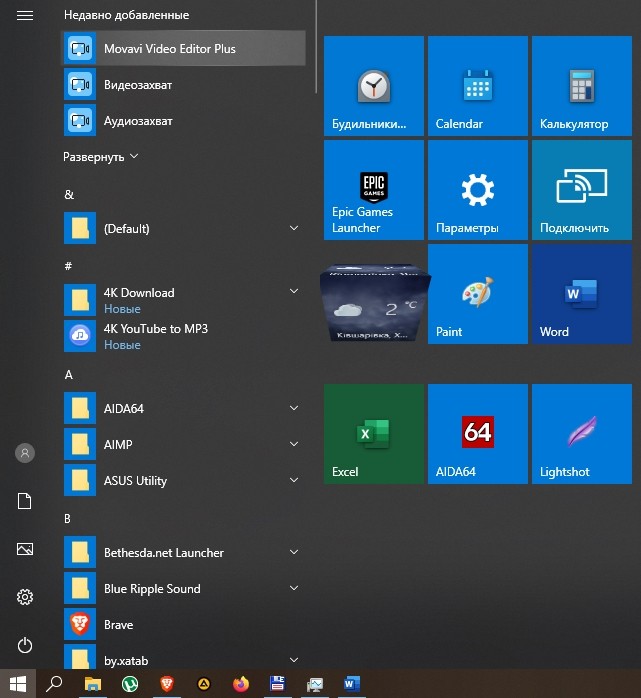Open the ASUS Utility folder entry
The width and height of the screenshot is (641, 698).
point(183,480)
